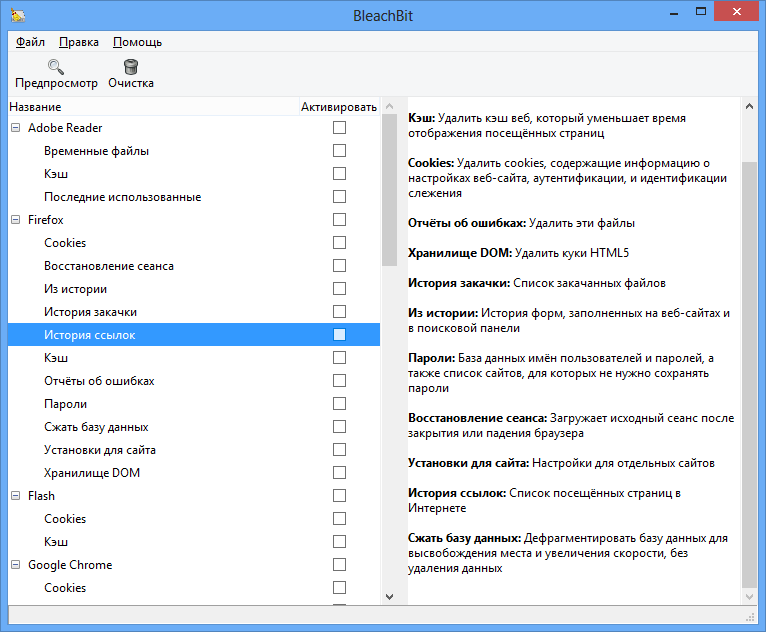The width and height of the screenshot is (766, 632).
Task: Click the Очистка trash can icon
Action: [131, 66]
